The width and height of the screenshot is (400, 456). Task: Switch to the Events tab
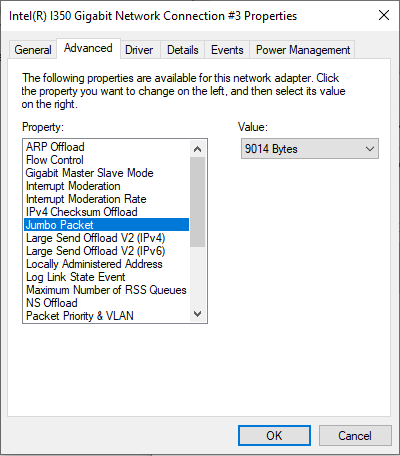coord(227,50)
